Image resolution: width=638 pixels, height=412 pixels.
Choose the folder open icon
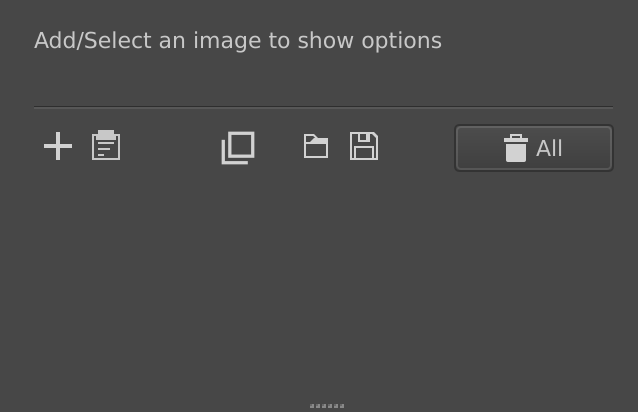tap(316, 146)
